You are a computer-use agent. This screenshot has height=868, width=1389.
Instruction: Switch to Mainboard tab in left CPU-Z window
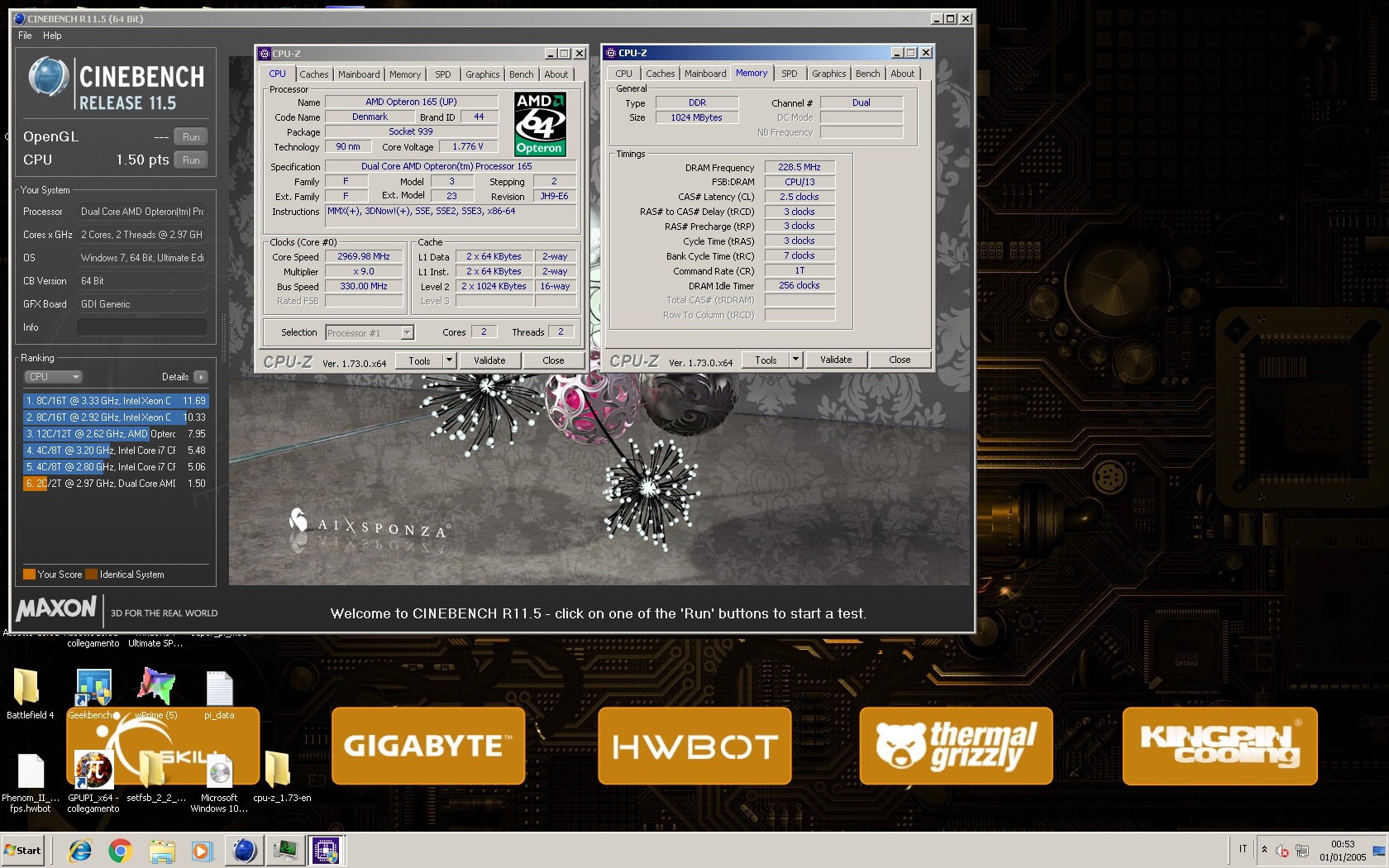[x=359, y=74]
